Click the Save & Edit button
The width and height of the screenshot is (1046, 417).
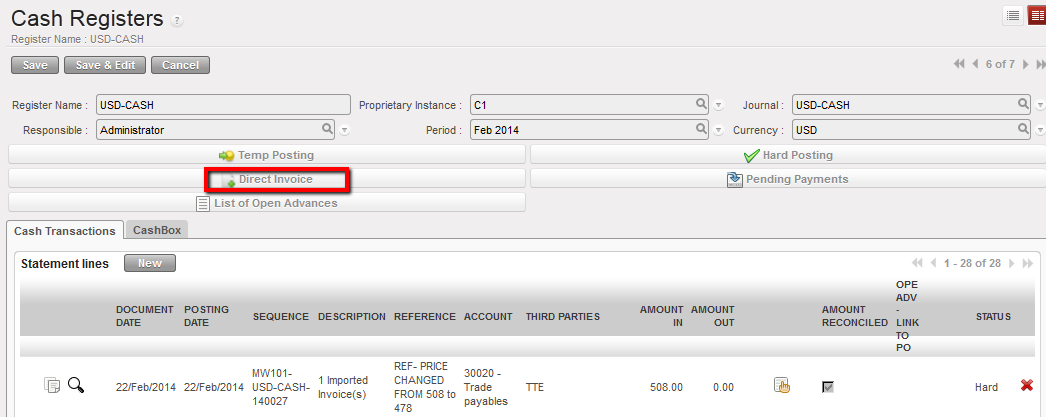pos(105,65)
